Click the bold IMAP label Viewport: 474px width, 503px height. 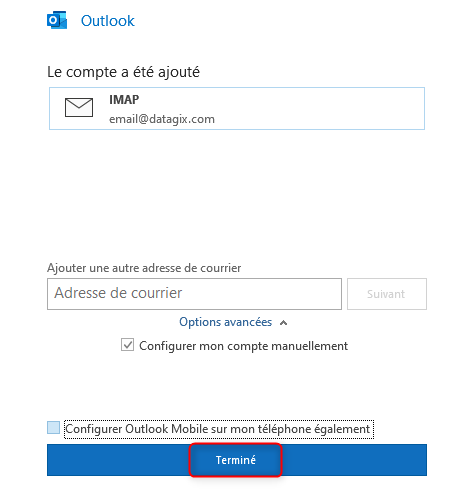click(124, 99)
